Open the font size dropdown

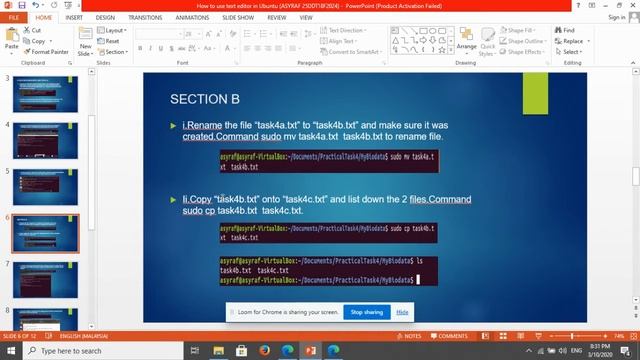coord(200,34)
